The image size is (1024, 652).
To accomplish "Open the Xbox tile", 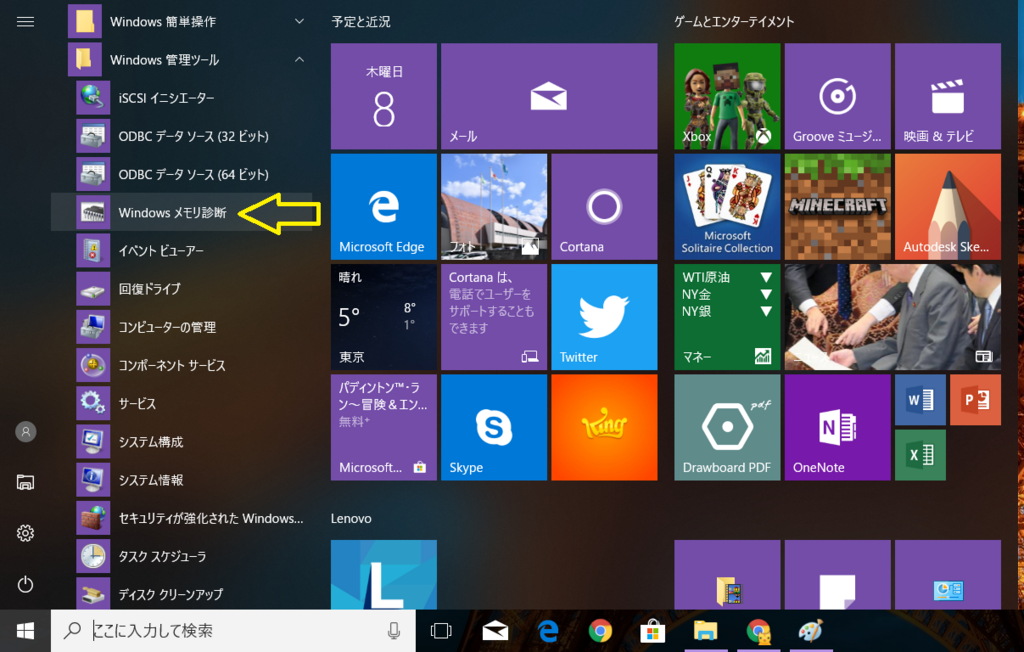I will 727,96.
